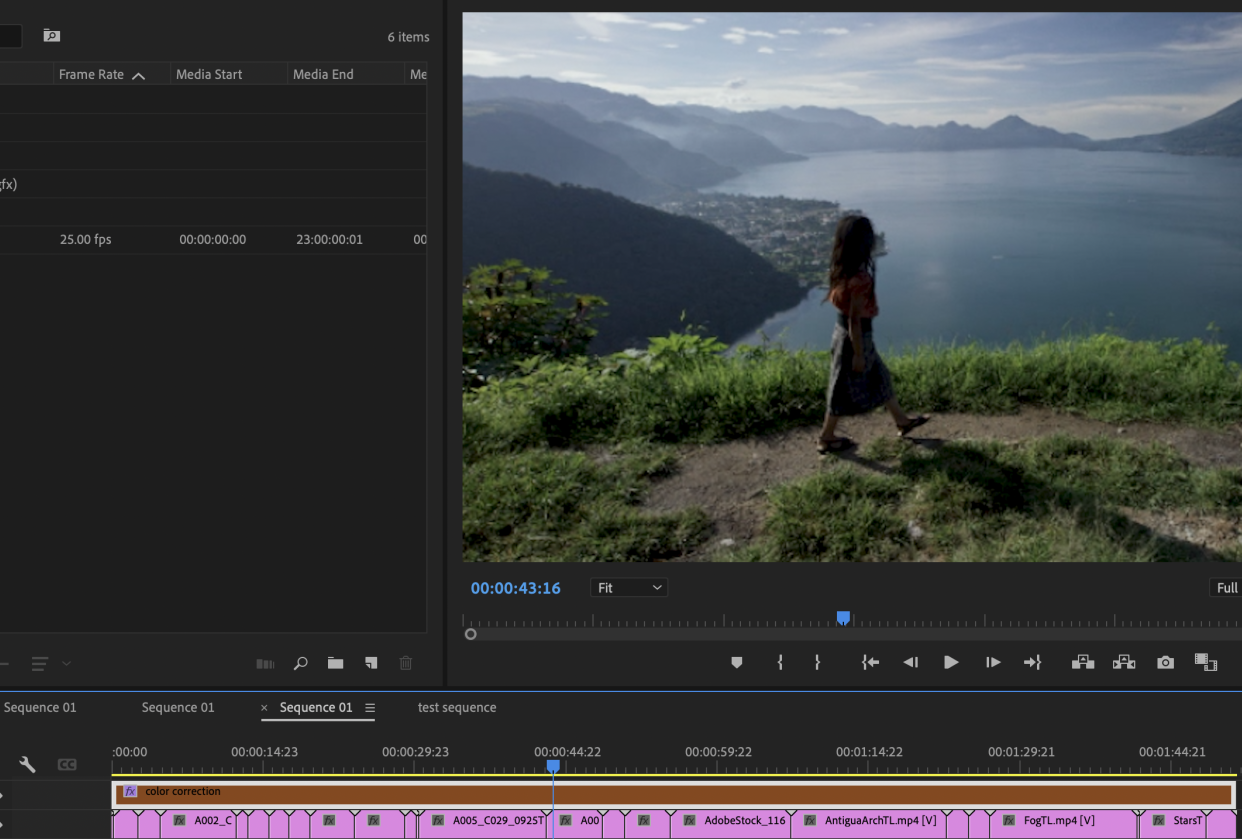The width and height of the screenshot is (1242, 839).
Task: Jump to the Out point
Action: point(1033,662)
